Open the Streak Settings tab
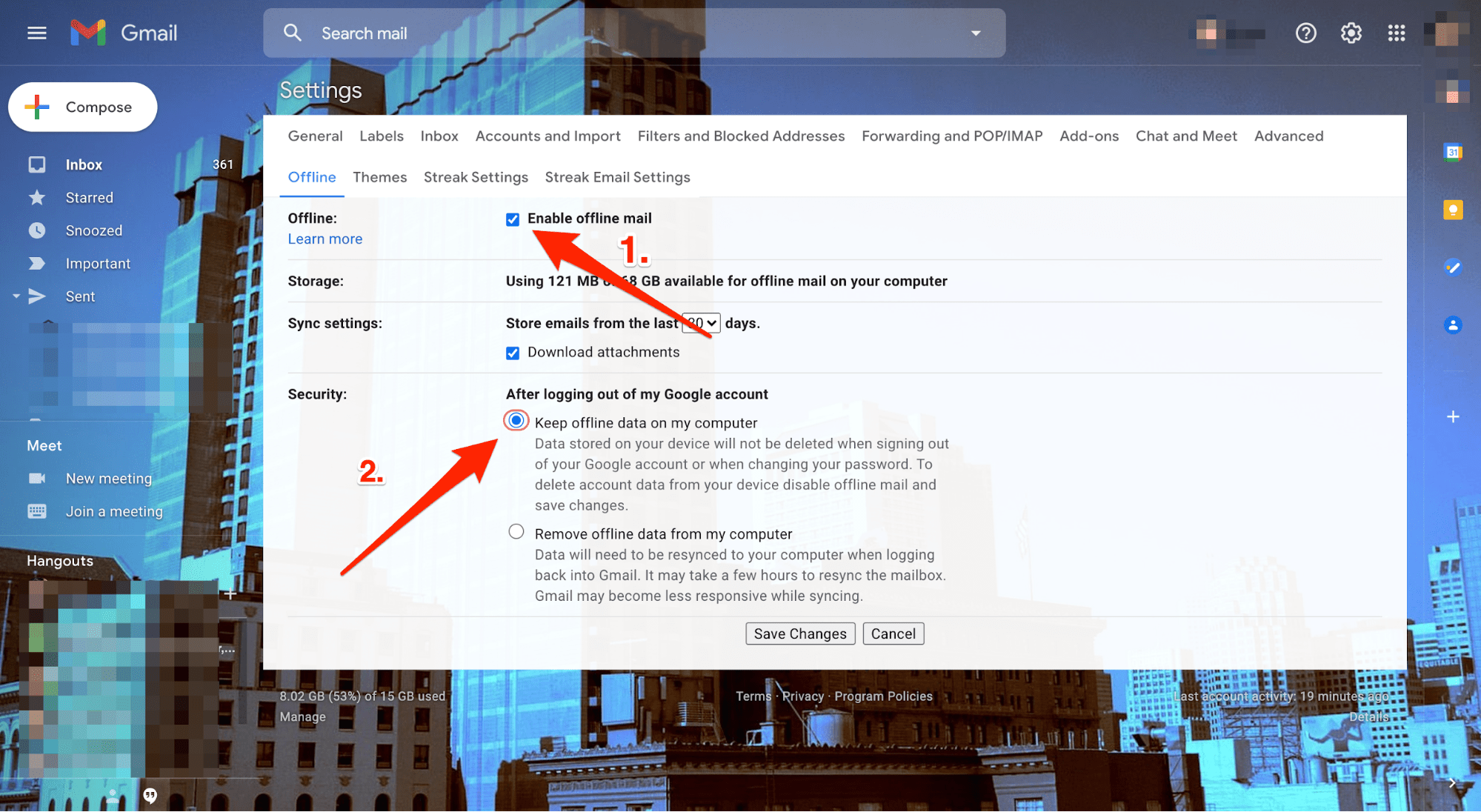Image resolution: width=1481 pixels, height=812 pixels. (476, 177)
